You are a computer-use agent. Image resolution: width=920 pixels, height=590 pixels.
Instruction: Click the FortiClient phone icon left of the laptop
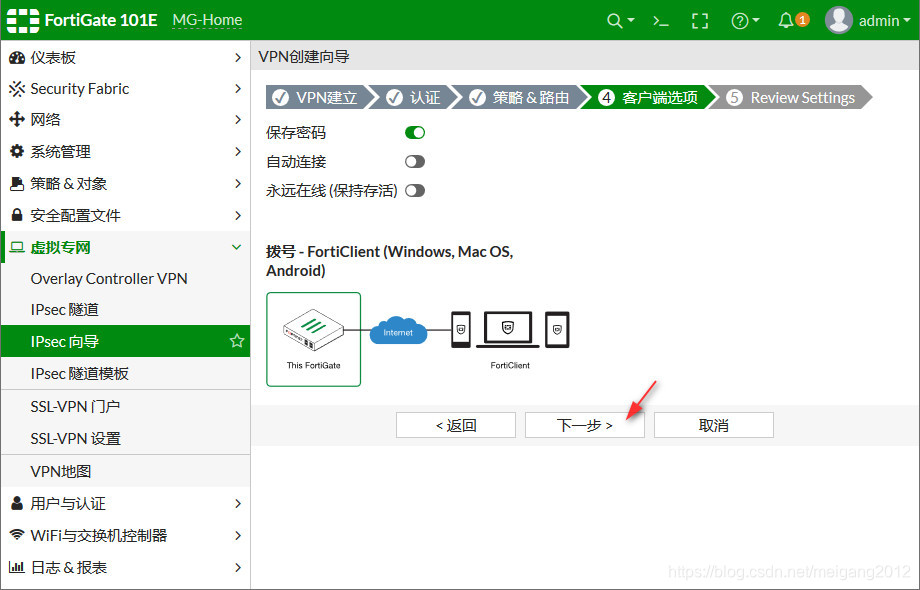(461, 330)
